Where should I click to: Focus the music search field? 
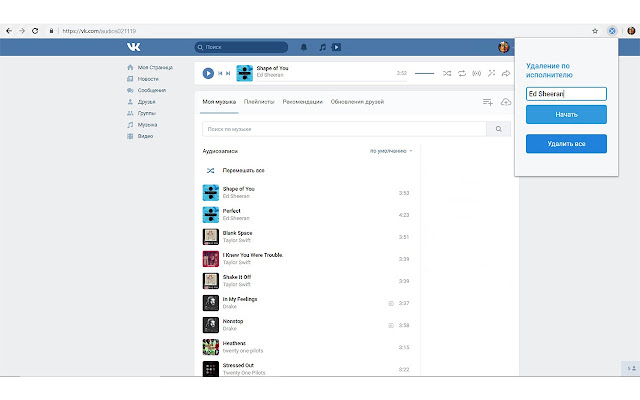point(344,129)
